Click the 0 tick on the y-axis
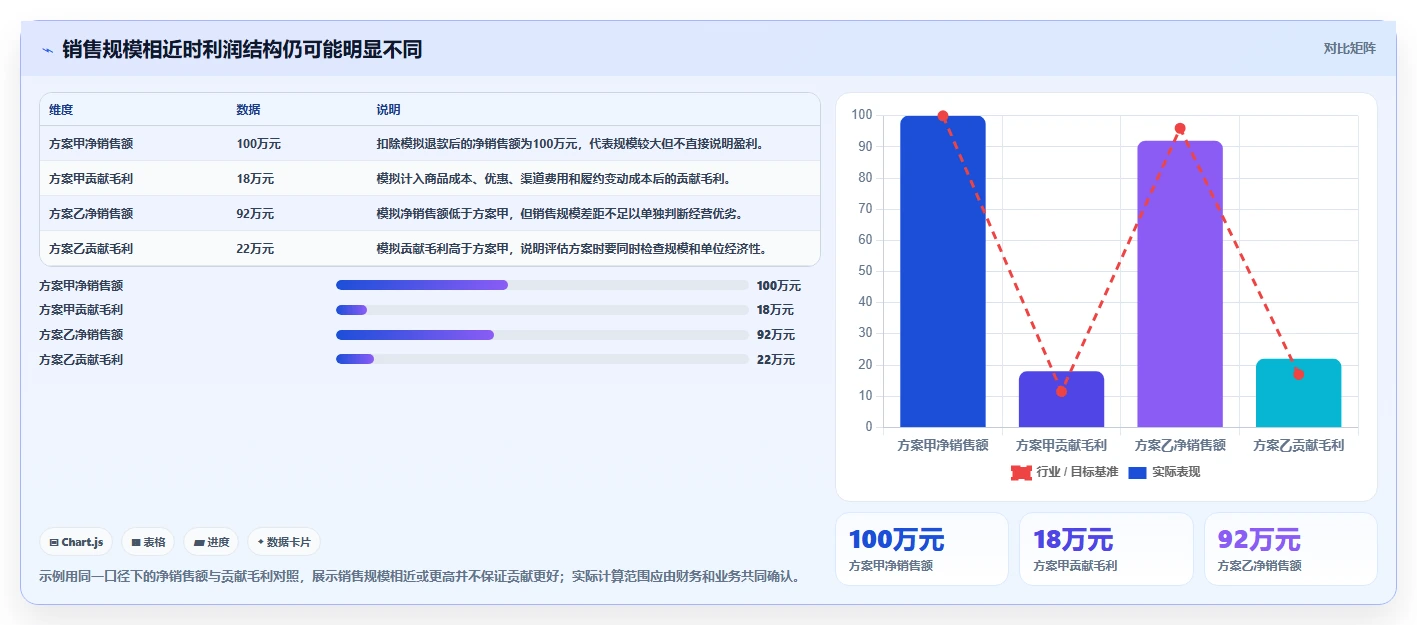 pyautogui.click(x=869, y=427)
